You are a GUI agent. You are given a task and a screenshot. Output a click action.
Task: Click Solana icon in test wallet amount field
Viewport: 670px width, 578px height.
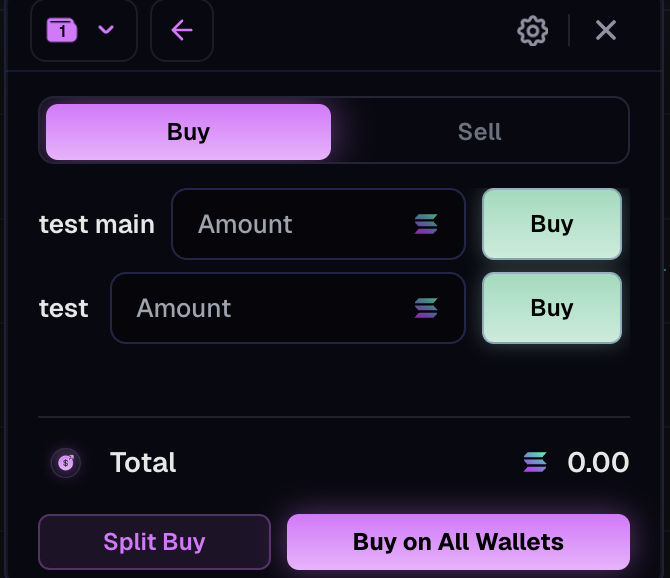pos(426,308)
